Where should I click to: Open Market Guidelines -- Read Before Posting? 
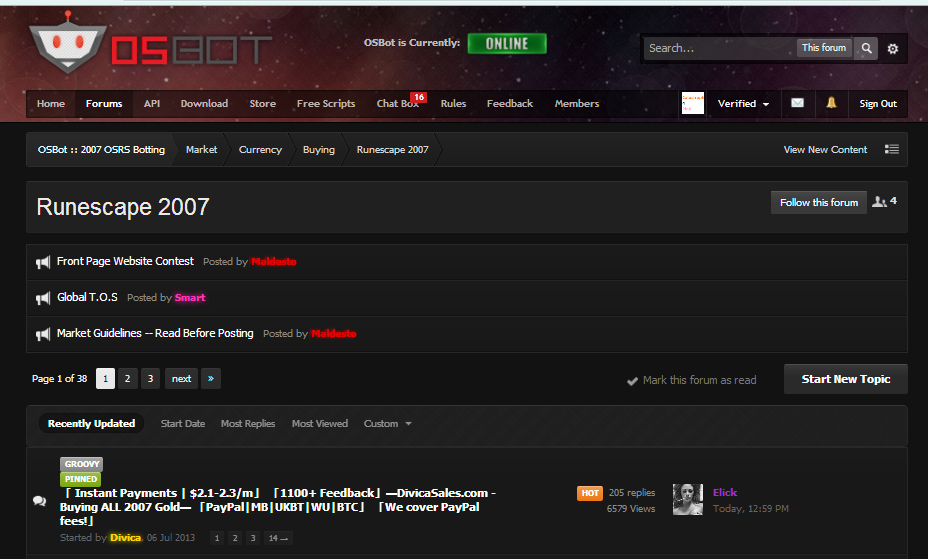click(x=155, y=334)
